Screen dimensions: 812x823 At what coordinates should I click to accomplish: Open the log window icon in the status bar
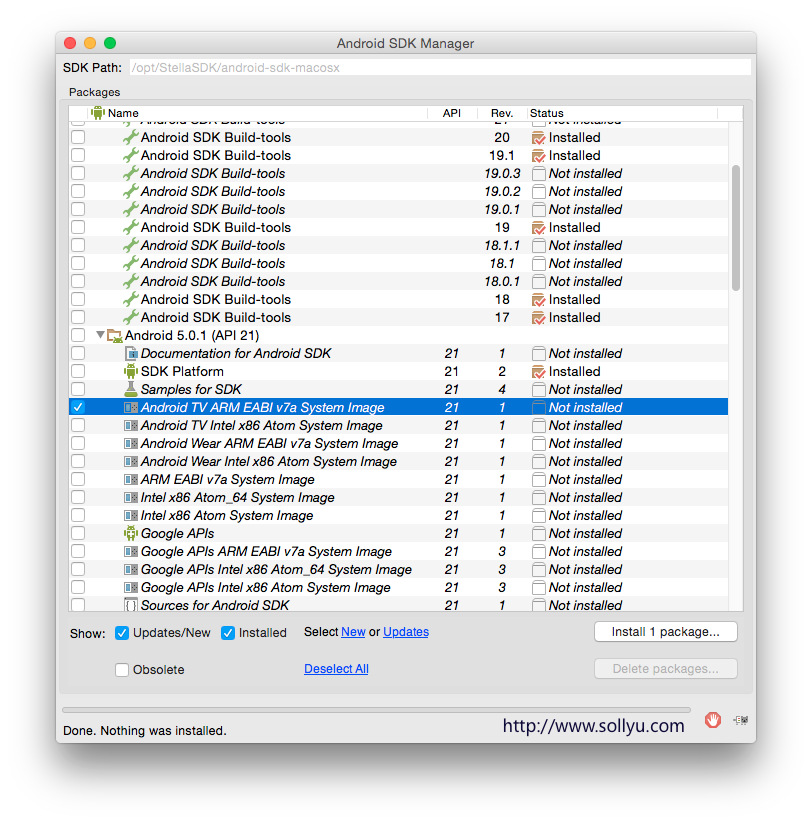[741, 720]
